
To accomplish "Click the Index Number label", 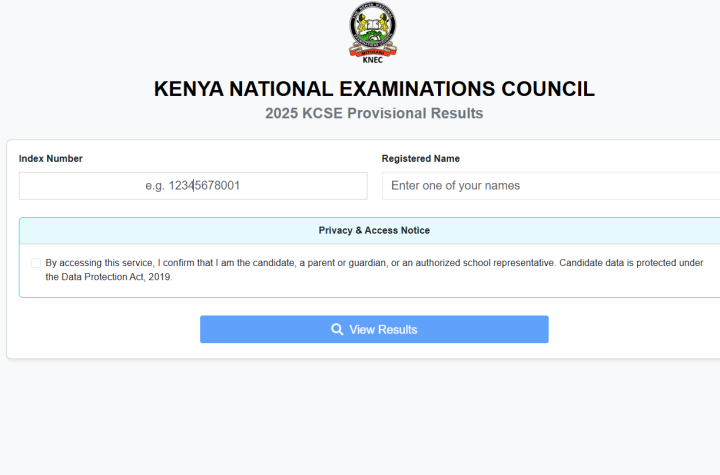I will (x=50, y=159).
